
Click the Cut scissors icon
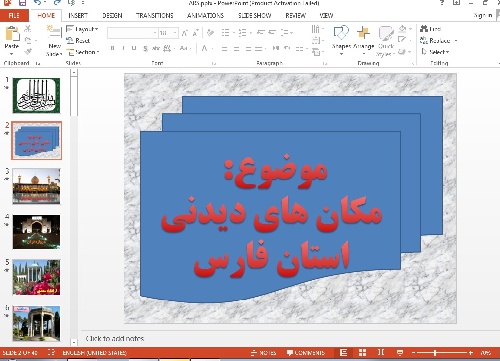(28, 29)
